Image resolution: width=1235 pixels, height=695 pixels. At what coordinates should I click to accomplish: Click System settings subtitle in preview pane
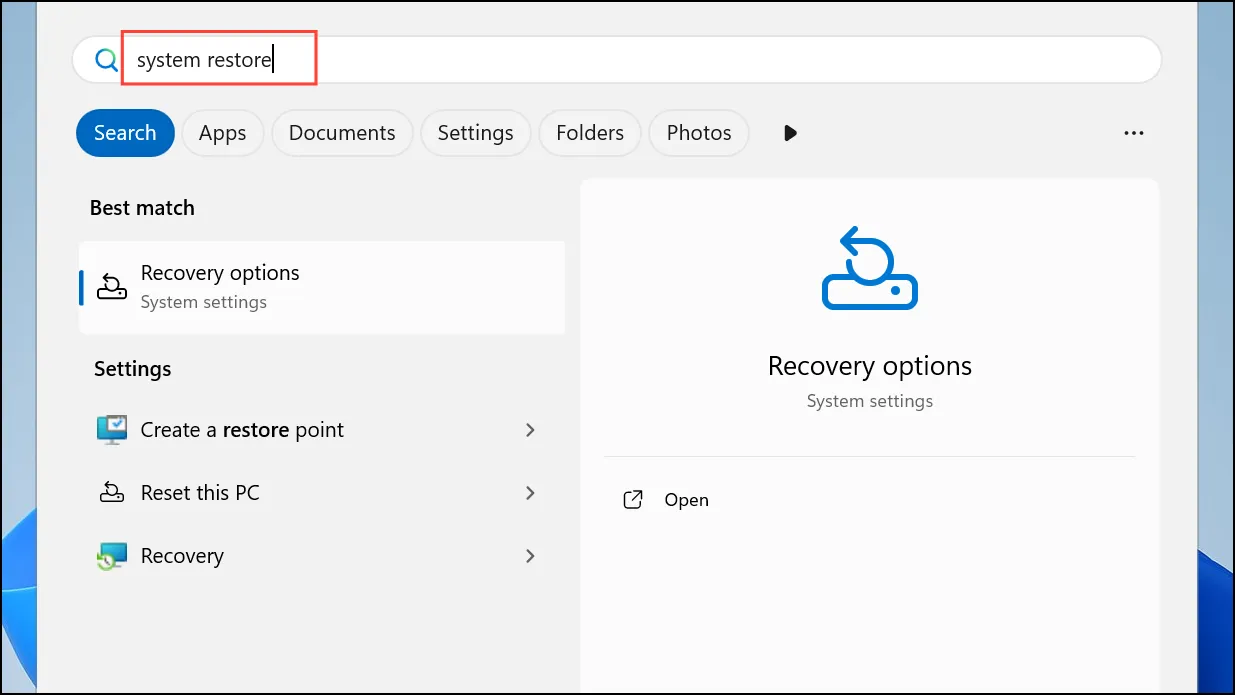tap(869, 401)
